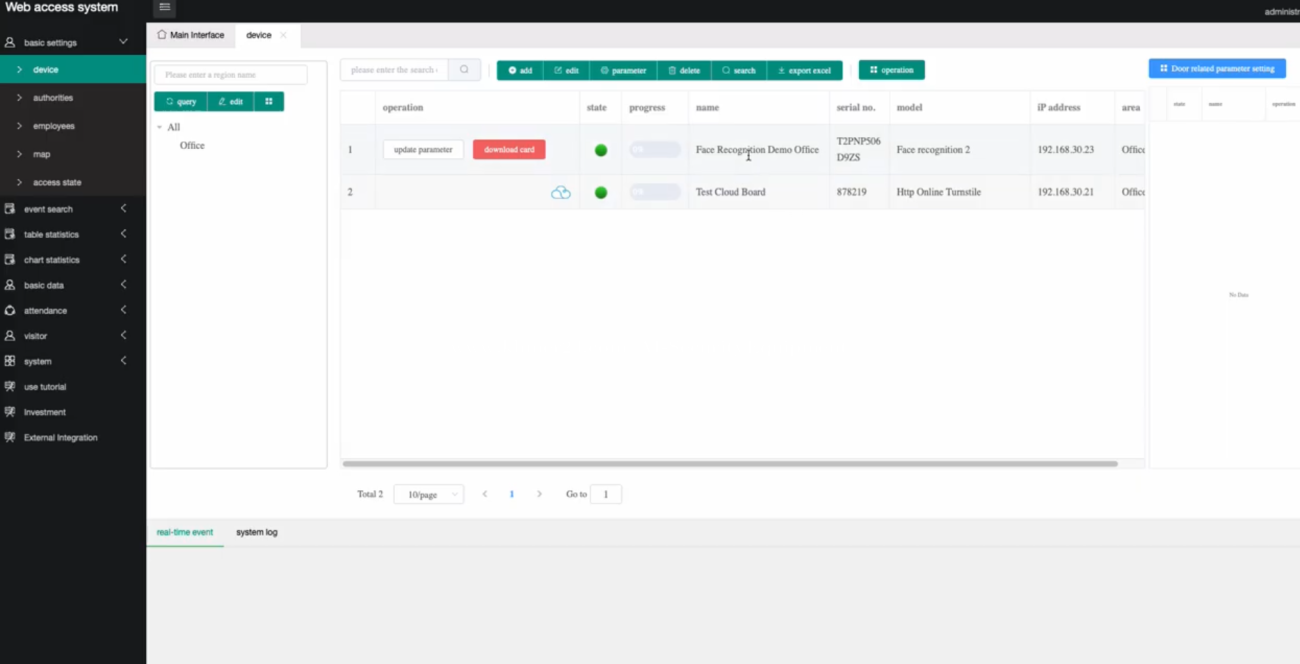Click the export excel toolbar icon
Image resolution: width=1300 pixels, height=664 pixels.
click(779, 70)
